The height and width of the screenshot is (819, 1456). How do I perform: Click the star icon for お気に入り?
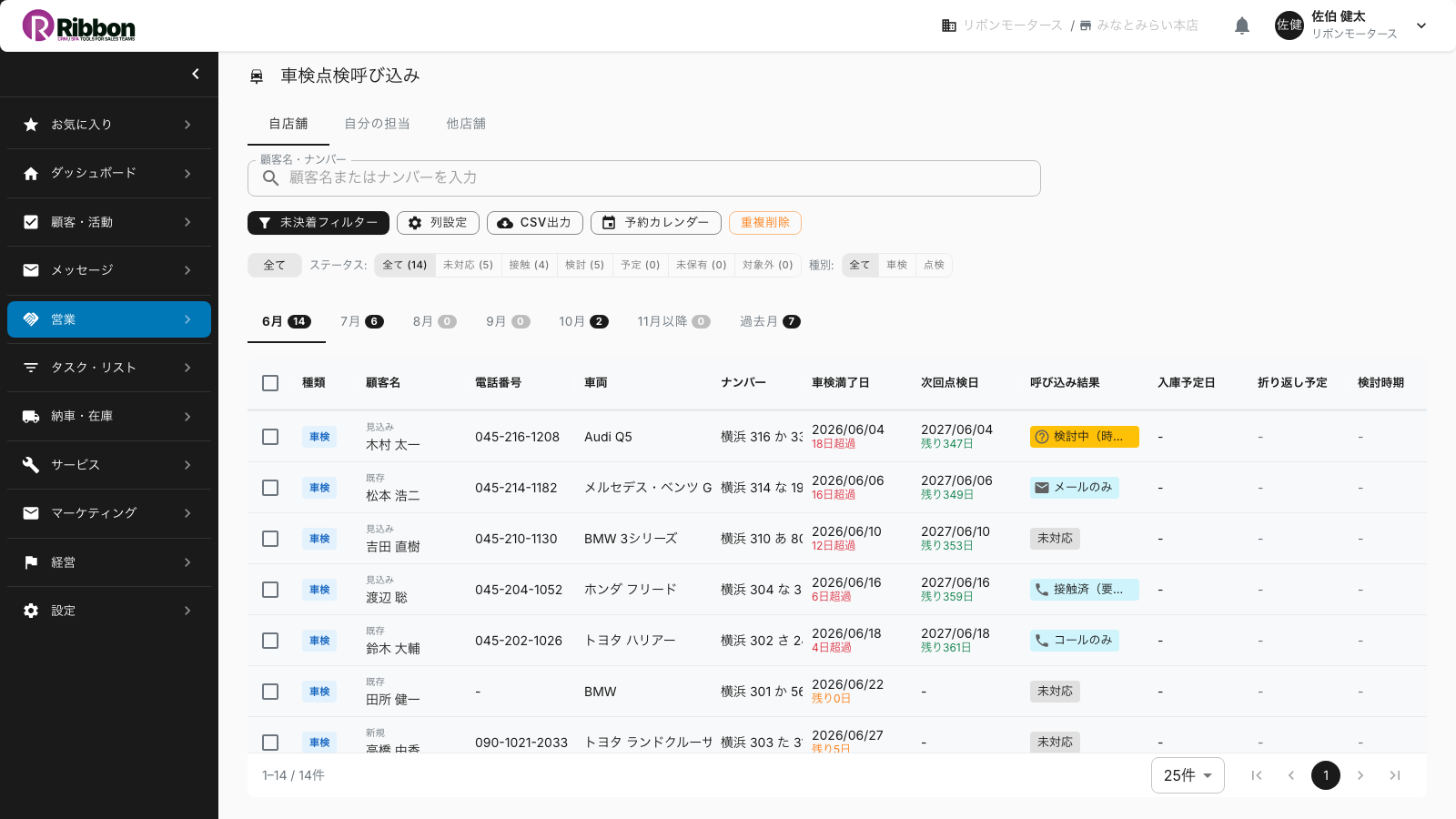pyautogui.click(x=31, y=125)
